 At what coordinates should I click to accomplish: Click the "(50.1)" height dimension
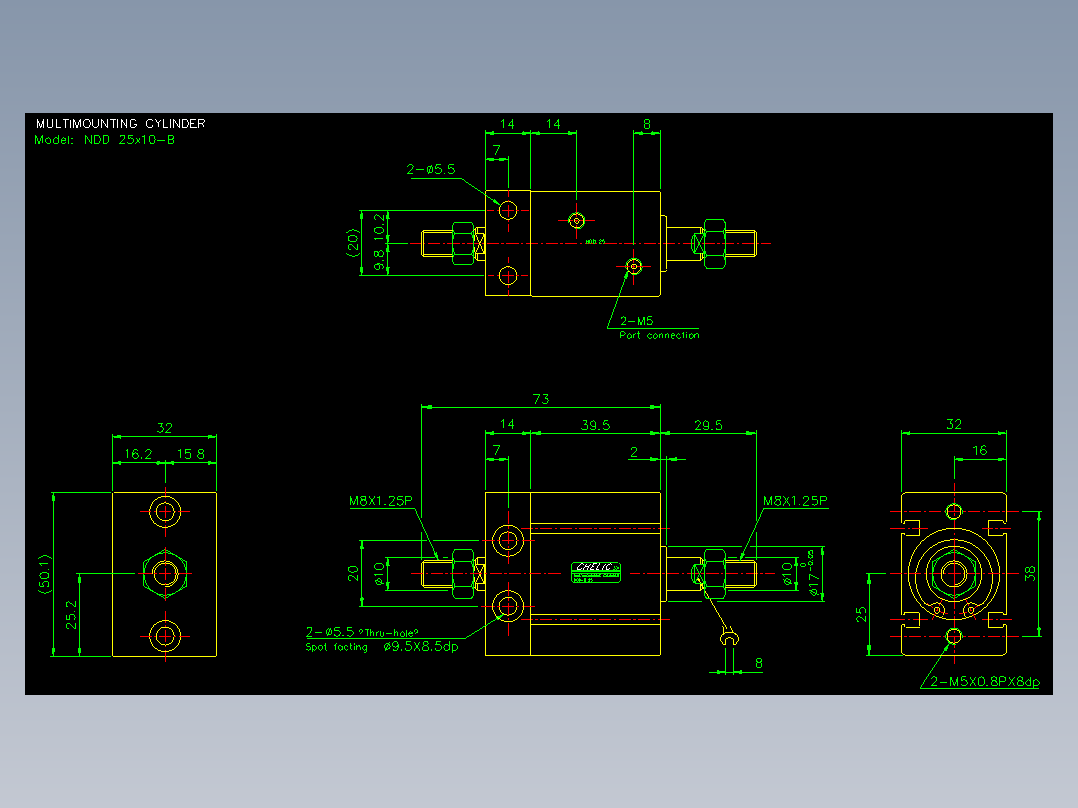coord(45,574)
